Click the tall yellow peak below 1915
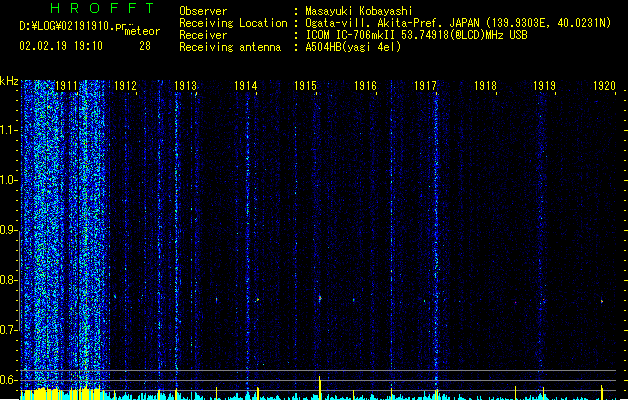This screenshot has width=629, height=400. click(320, 388)
